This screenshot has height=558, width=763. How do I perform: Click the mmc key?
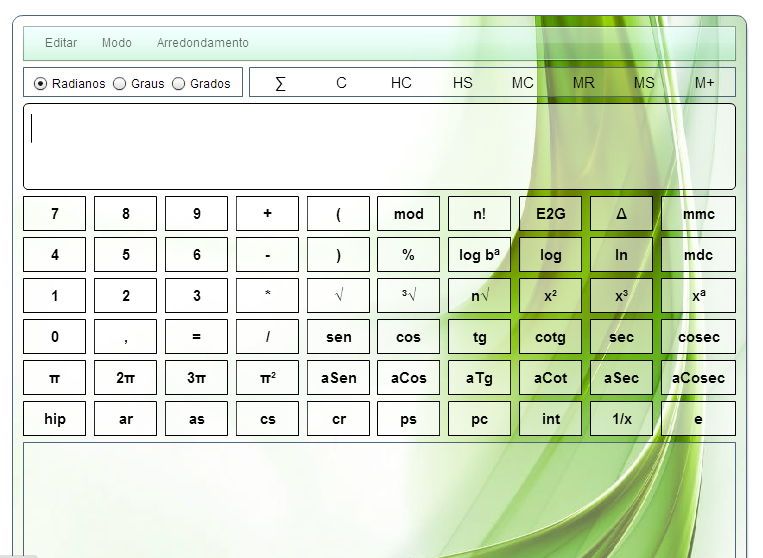pyautogui.click(x=698, y=214)
